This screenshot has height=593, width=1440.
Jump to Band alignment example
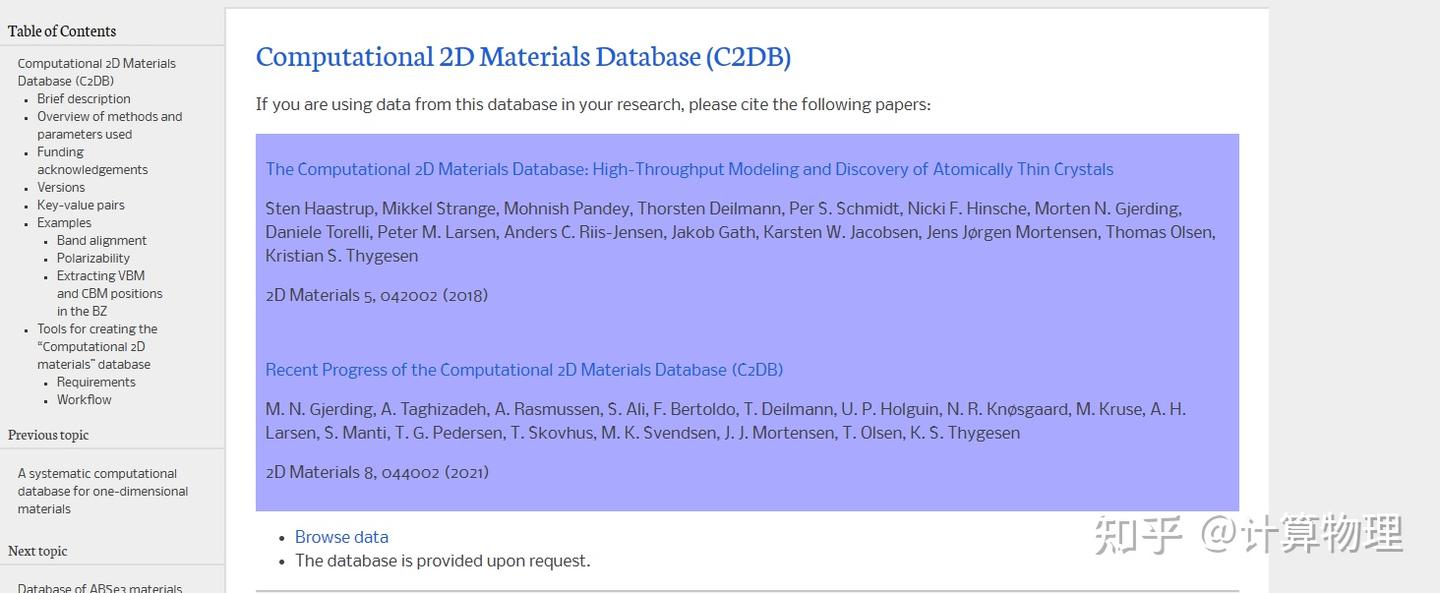click(102, 241)
